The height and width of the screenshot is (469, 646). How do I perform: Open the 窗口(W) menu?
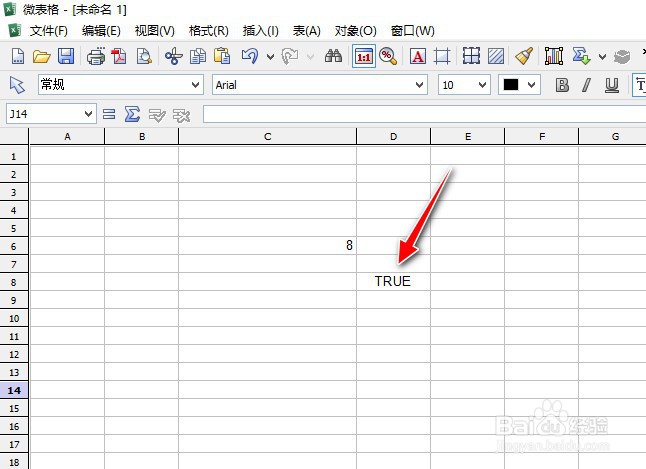coord(412,30)
